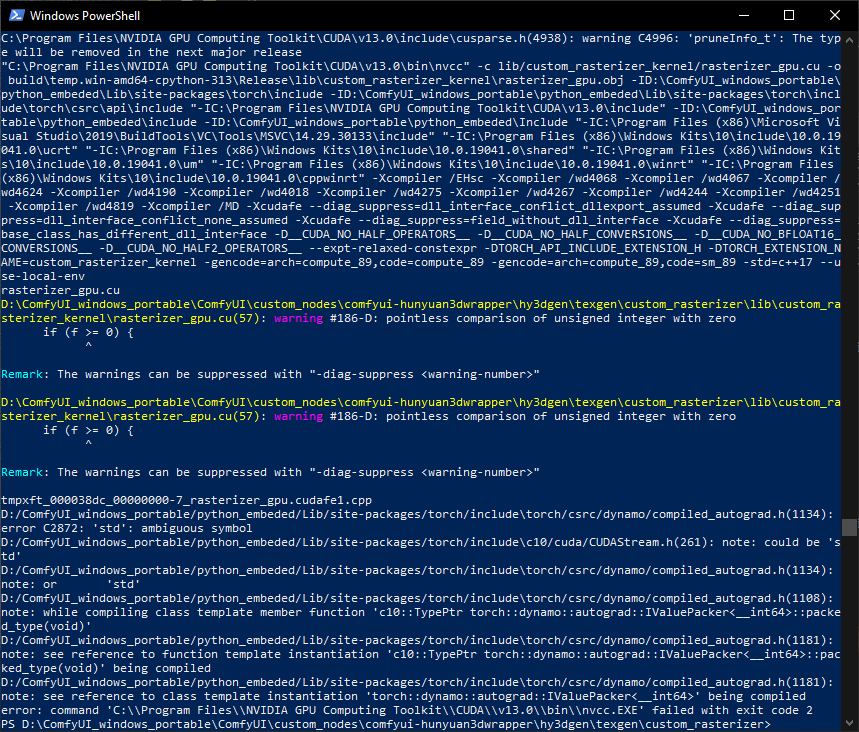This screenshot has height=732, width=859.
Task: Click the first magenta 'warning' word
Action: tap(299, 318)
